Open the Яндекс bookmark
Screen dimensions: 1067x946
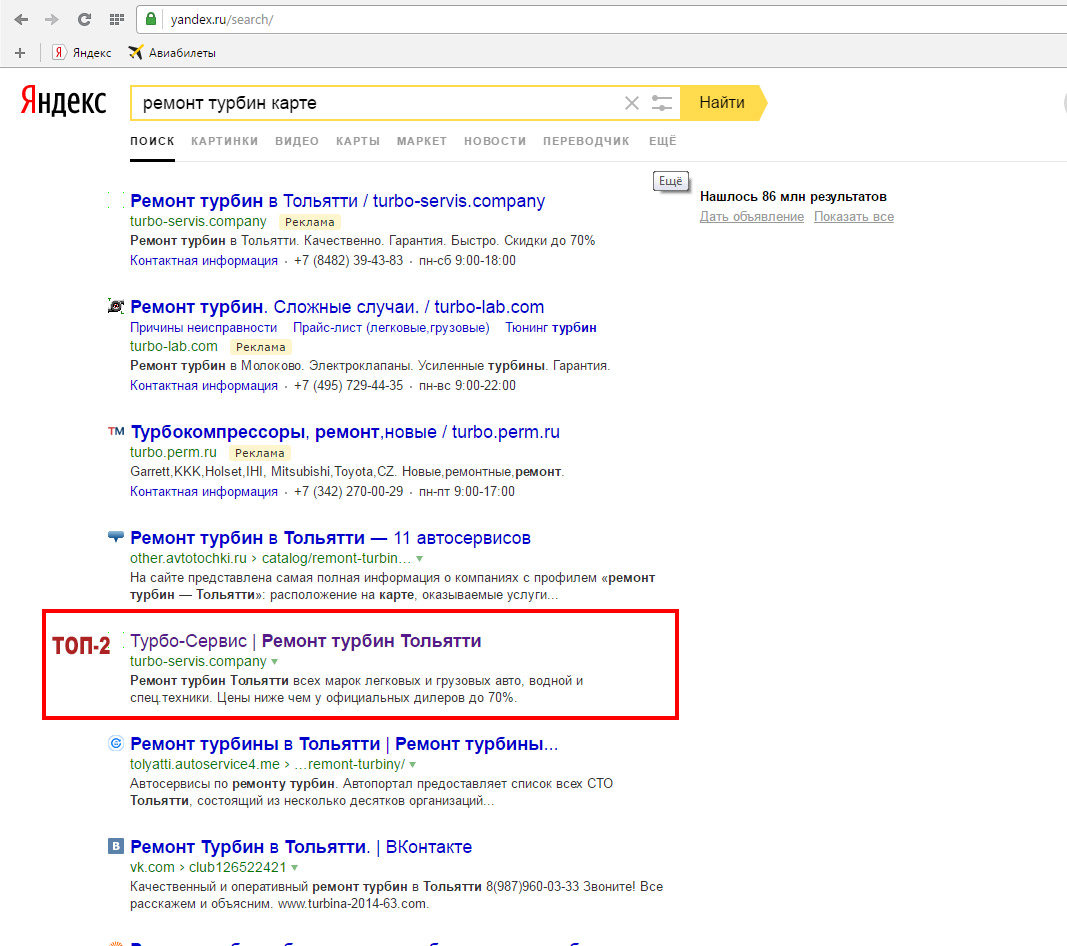pyautogui.click(x=82, y=53)
